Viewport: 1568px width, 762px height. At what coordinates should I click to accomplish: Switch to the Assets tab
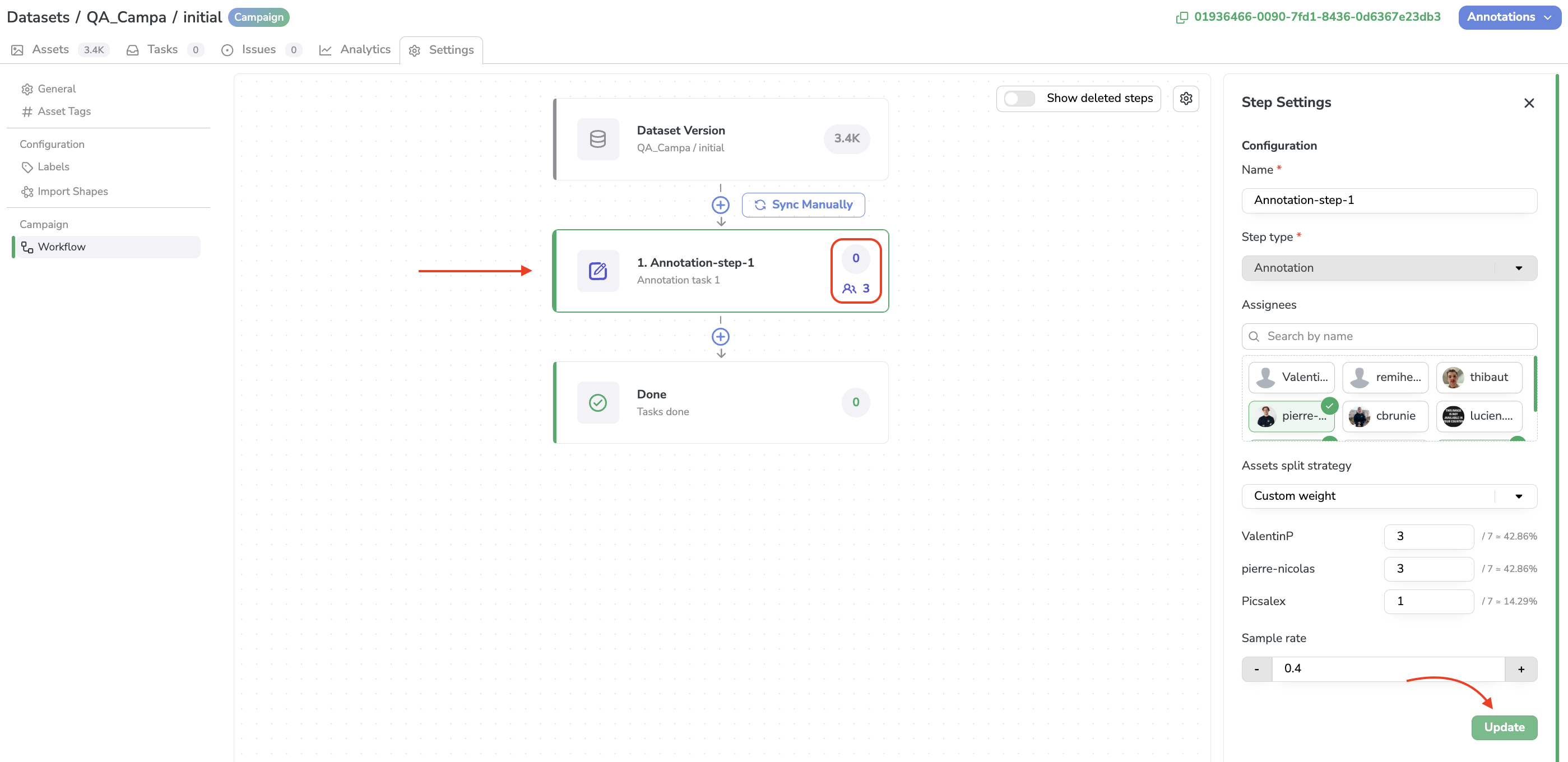(50, 49)
